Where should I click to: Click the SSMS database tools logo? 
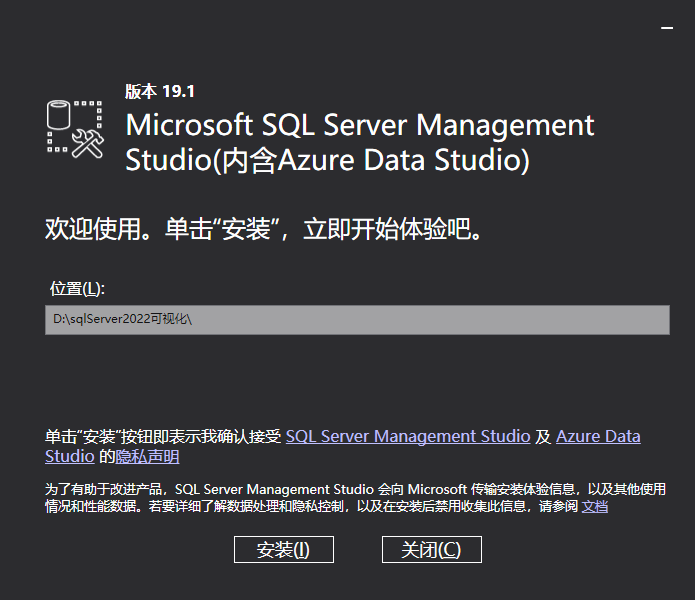[75, 129]
